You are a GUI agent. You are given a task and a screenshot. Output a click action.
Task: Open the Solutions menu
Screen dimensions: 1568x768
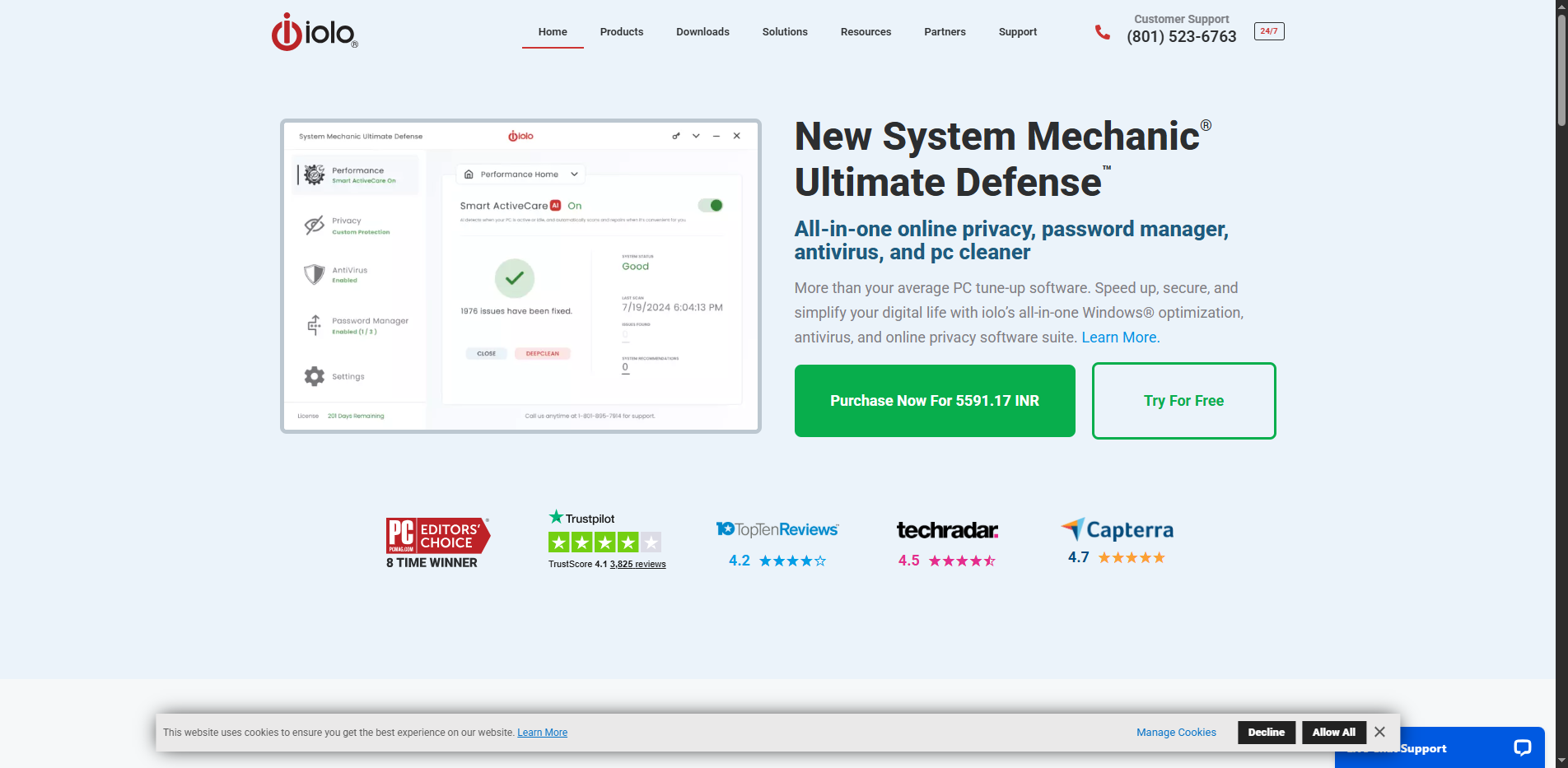(x=785, y=32)
